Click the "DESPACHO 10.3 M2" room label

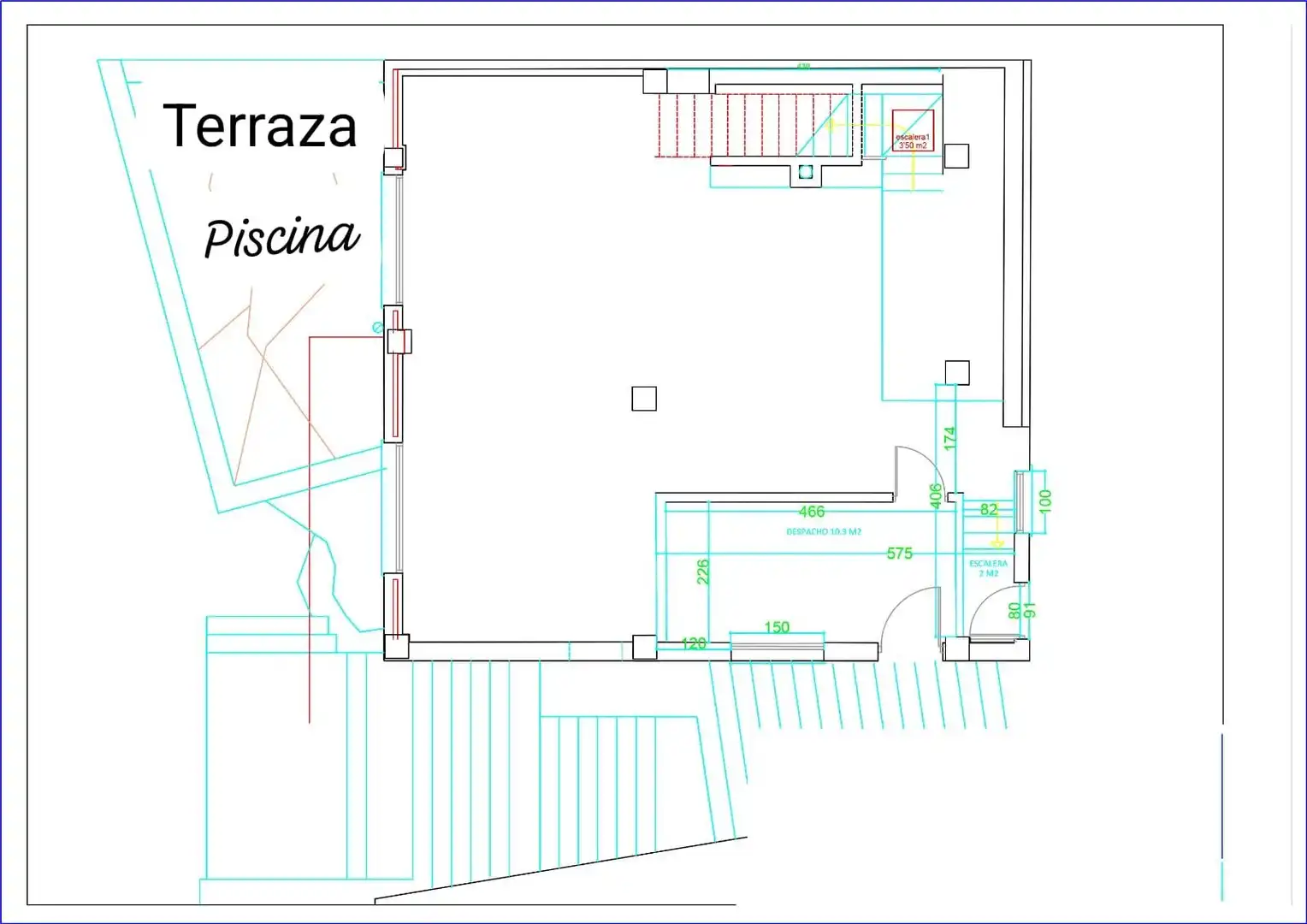pos(824,531)
